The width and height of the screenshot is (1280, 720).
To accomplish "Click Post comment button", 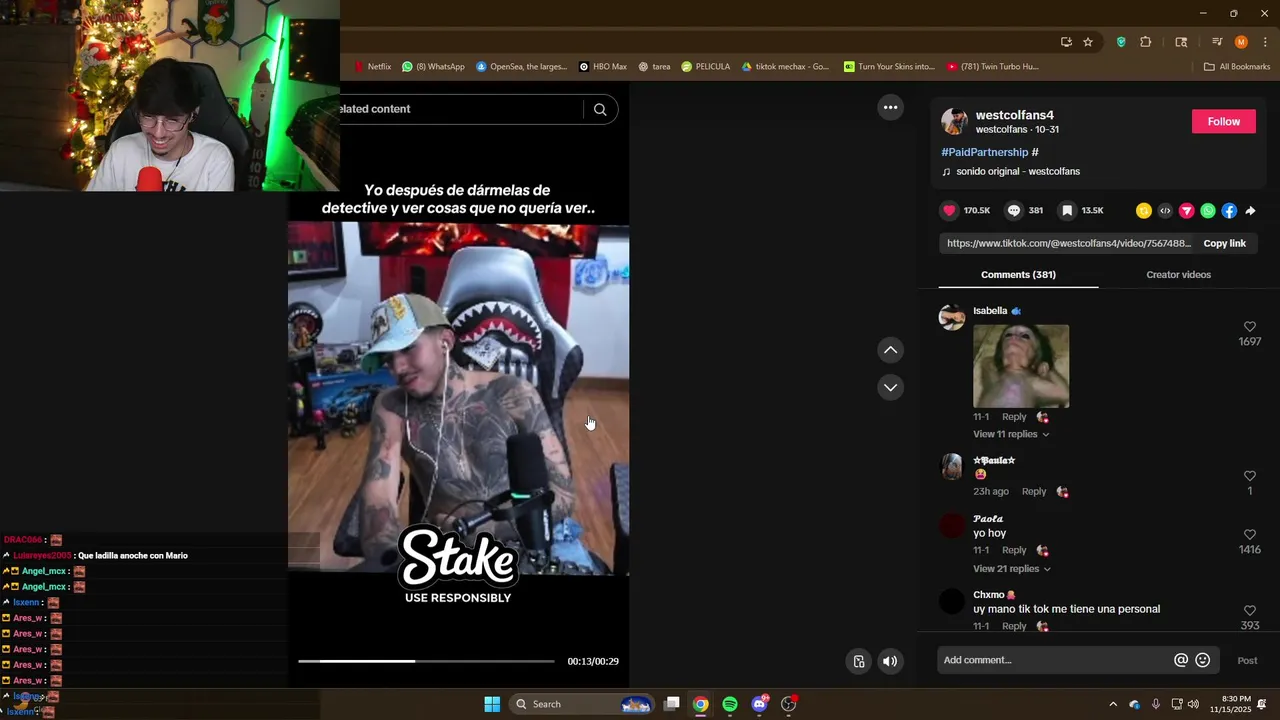I will pyautogui.click(x=1247, y=660).
